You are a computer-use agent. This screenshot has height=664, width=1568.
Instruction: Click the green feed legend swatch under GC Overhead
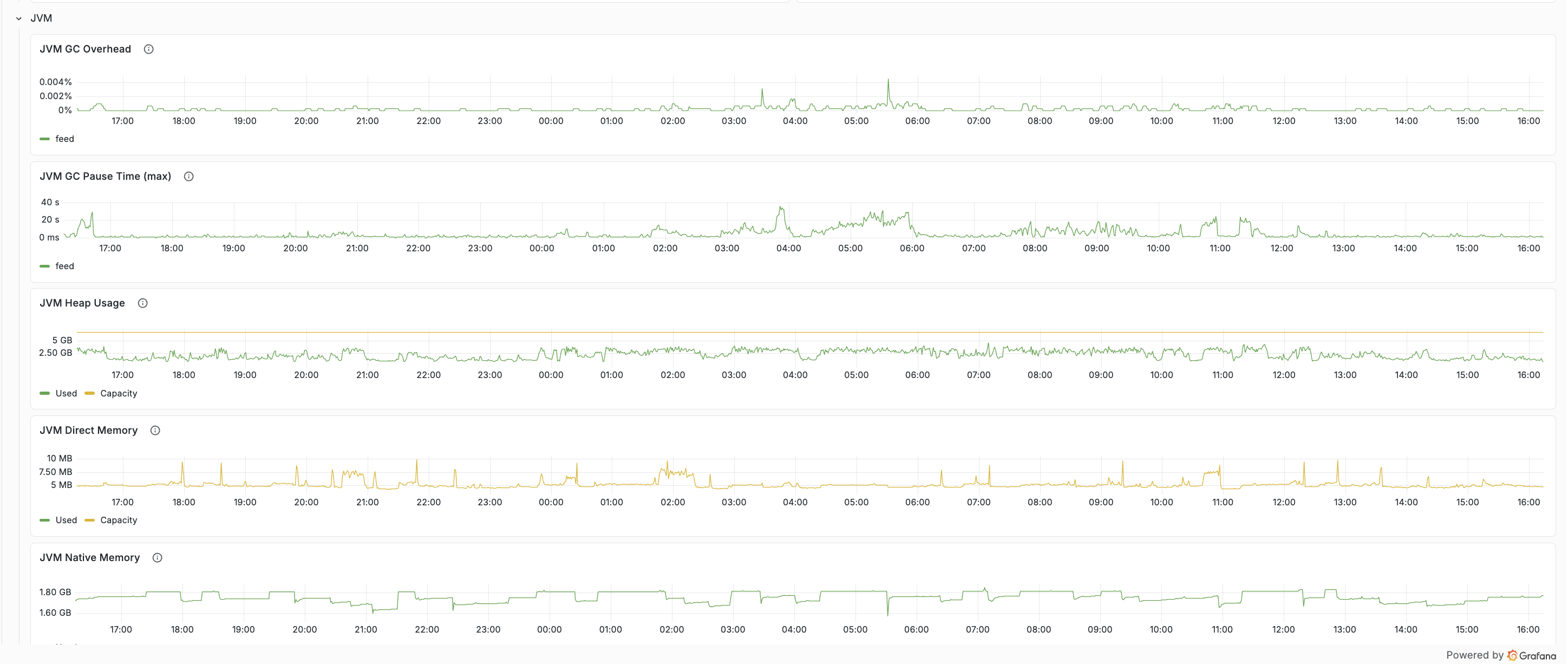[44, 138]
